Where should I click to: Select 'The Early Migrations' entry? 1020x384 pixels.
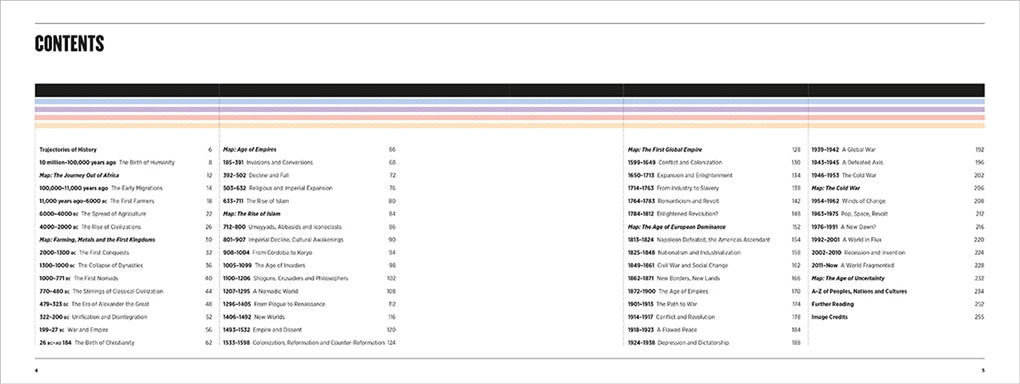137,188
